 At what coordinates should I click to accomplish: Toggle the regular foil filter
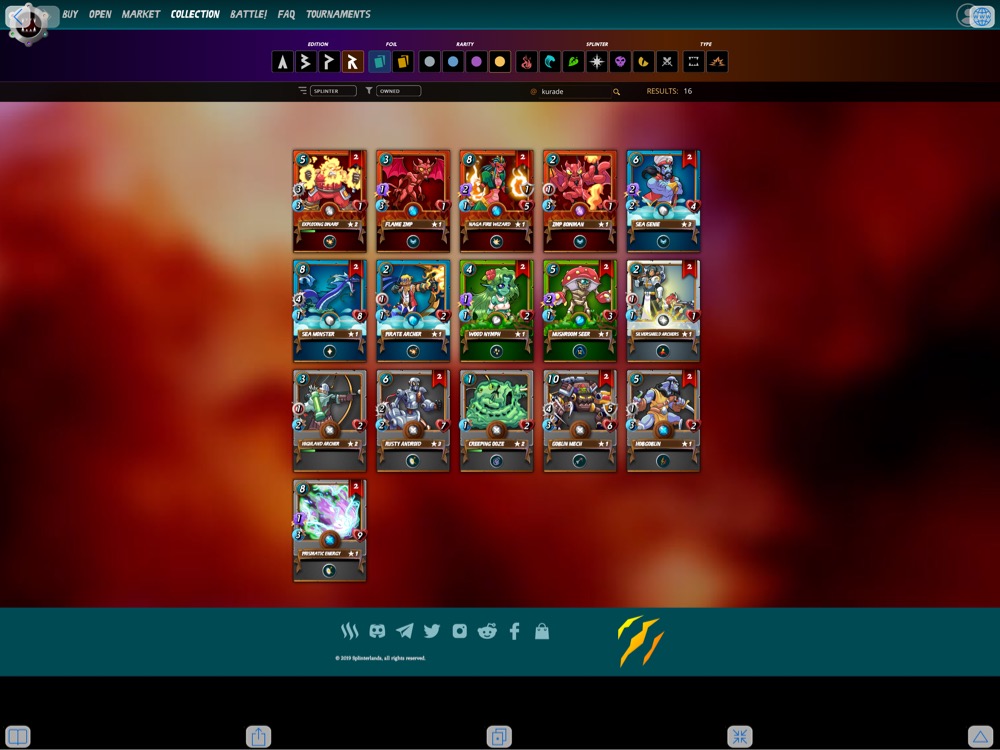click(379, 62)
